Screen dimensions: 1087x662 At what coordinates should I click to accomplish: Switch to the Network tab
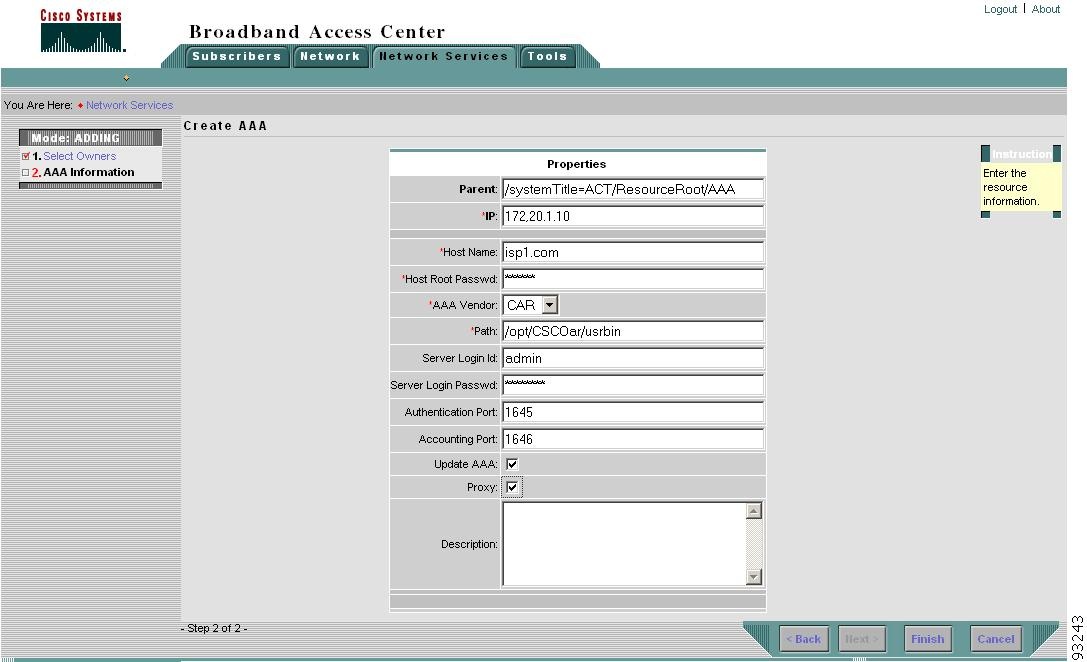tap(330, 56)
